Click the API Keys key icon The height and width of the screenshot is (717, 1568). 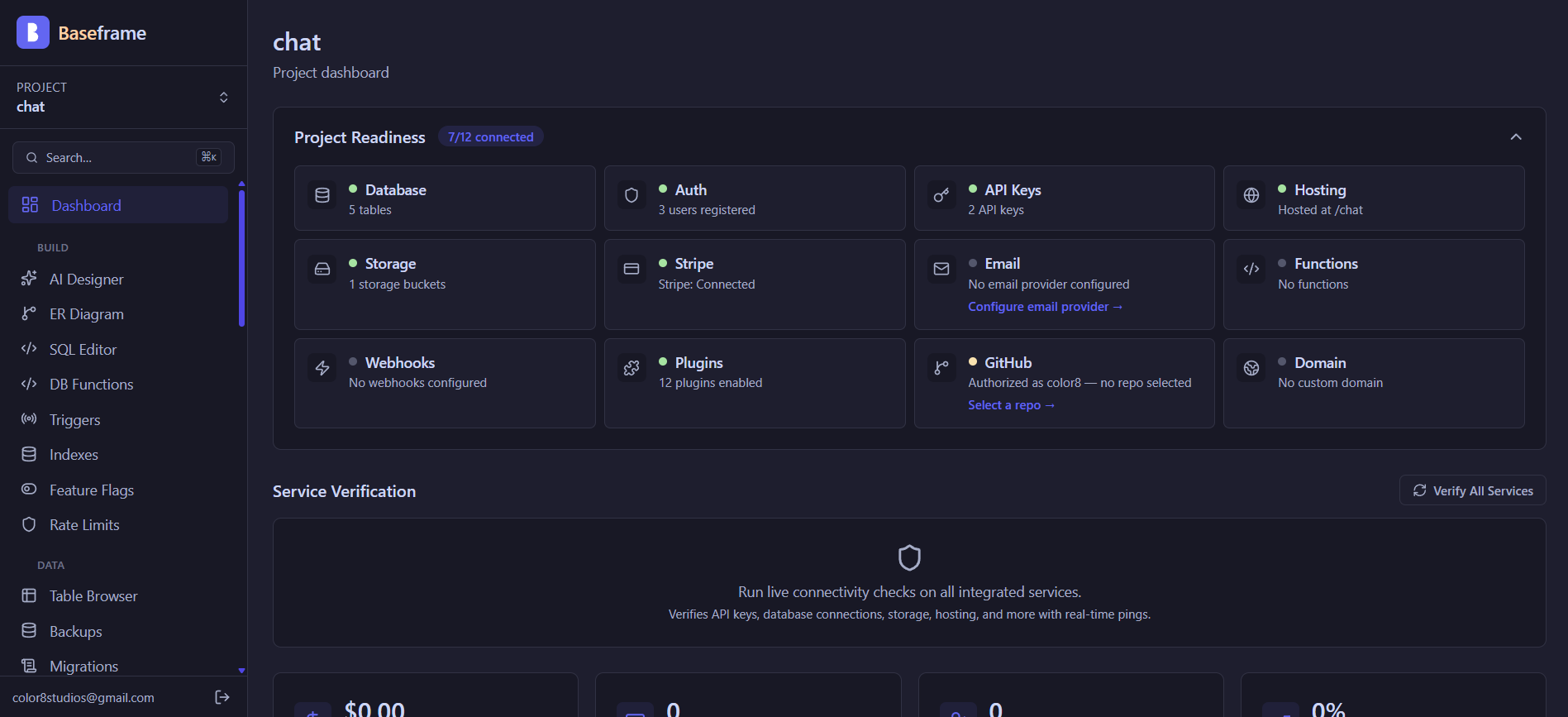coord(941,195)
